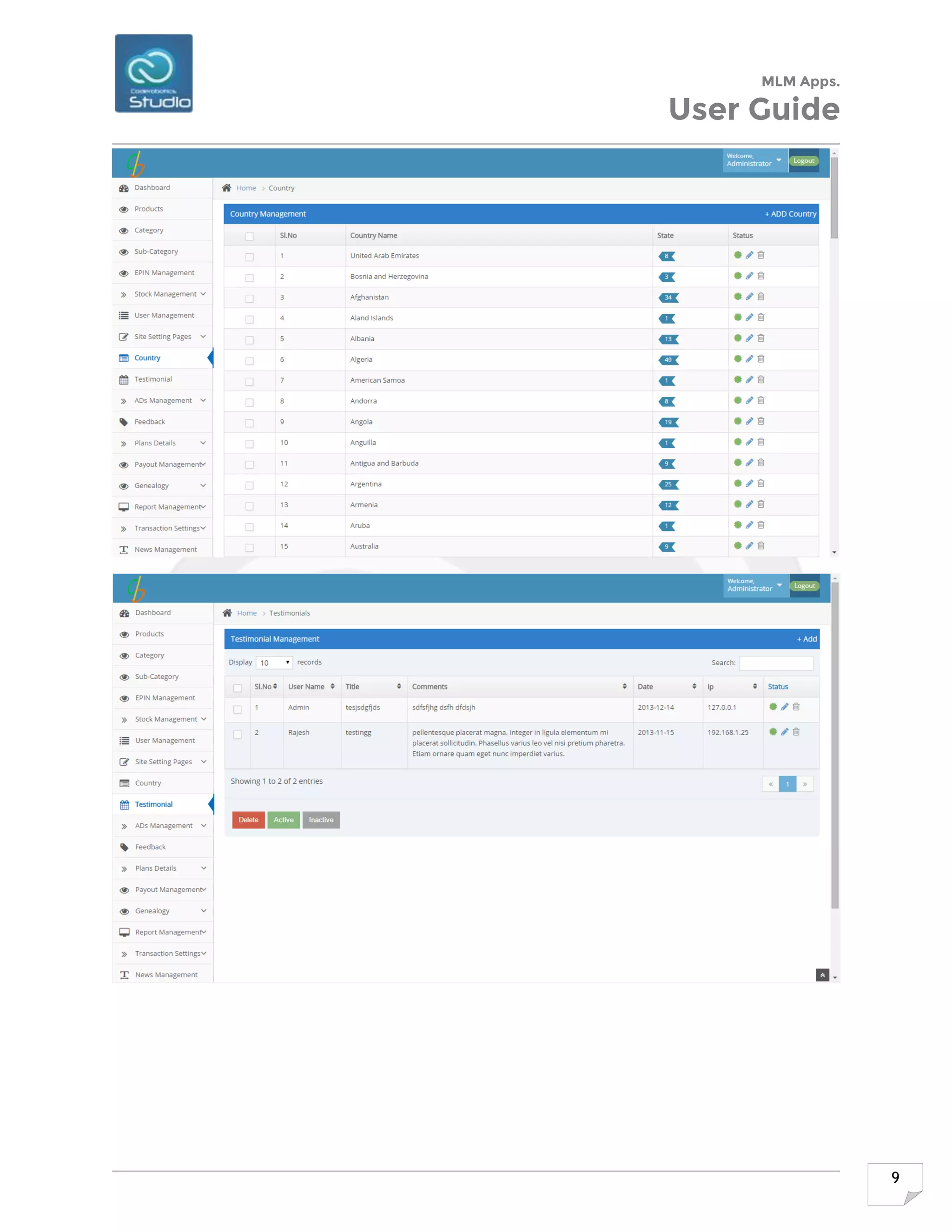
Task: Edit Admin testimonial using pencil icon
Action: click(x=785, y=707)
